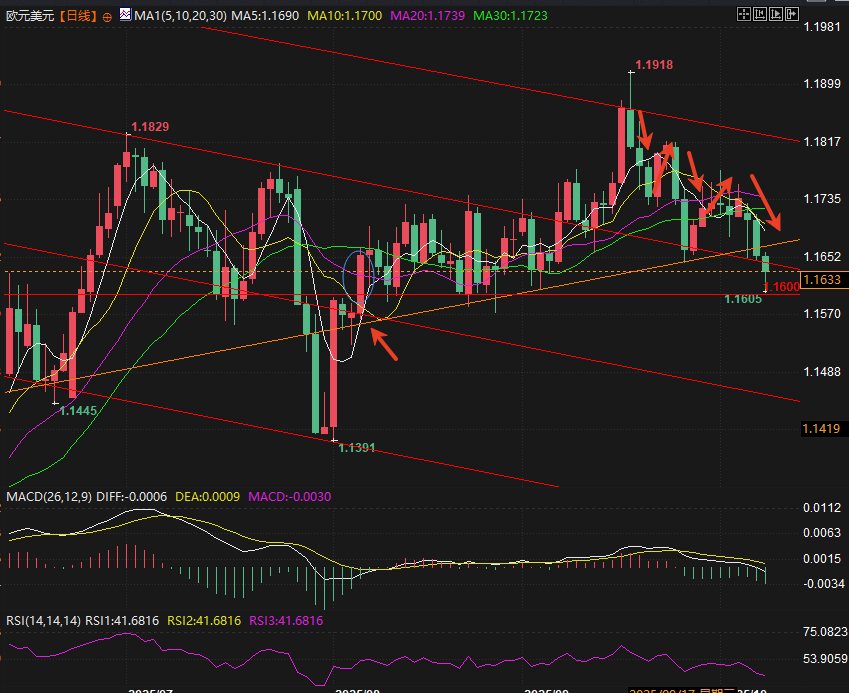849x693 pixels.
Task: Click the 1.1391 bottom price label
Action: (356, 448)
